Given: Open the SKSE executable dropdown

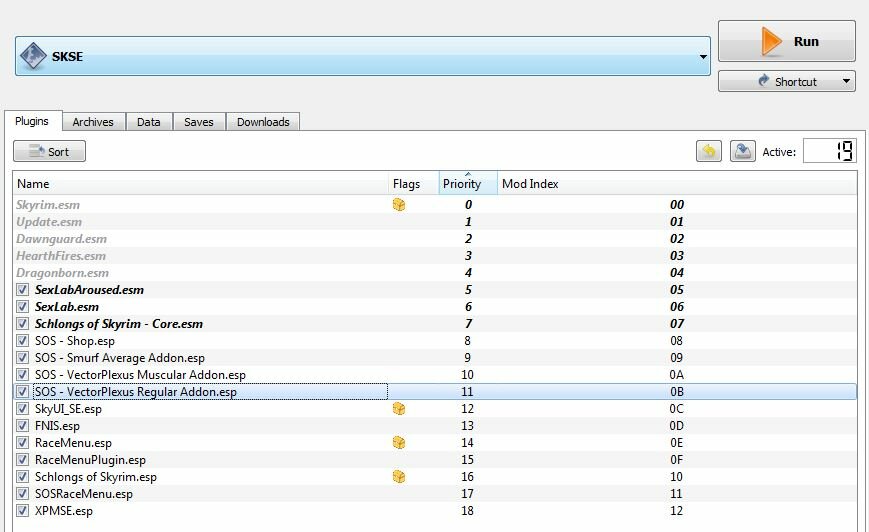Looking at the screenshot, I should click(x=703, y=57).
